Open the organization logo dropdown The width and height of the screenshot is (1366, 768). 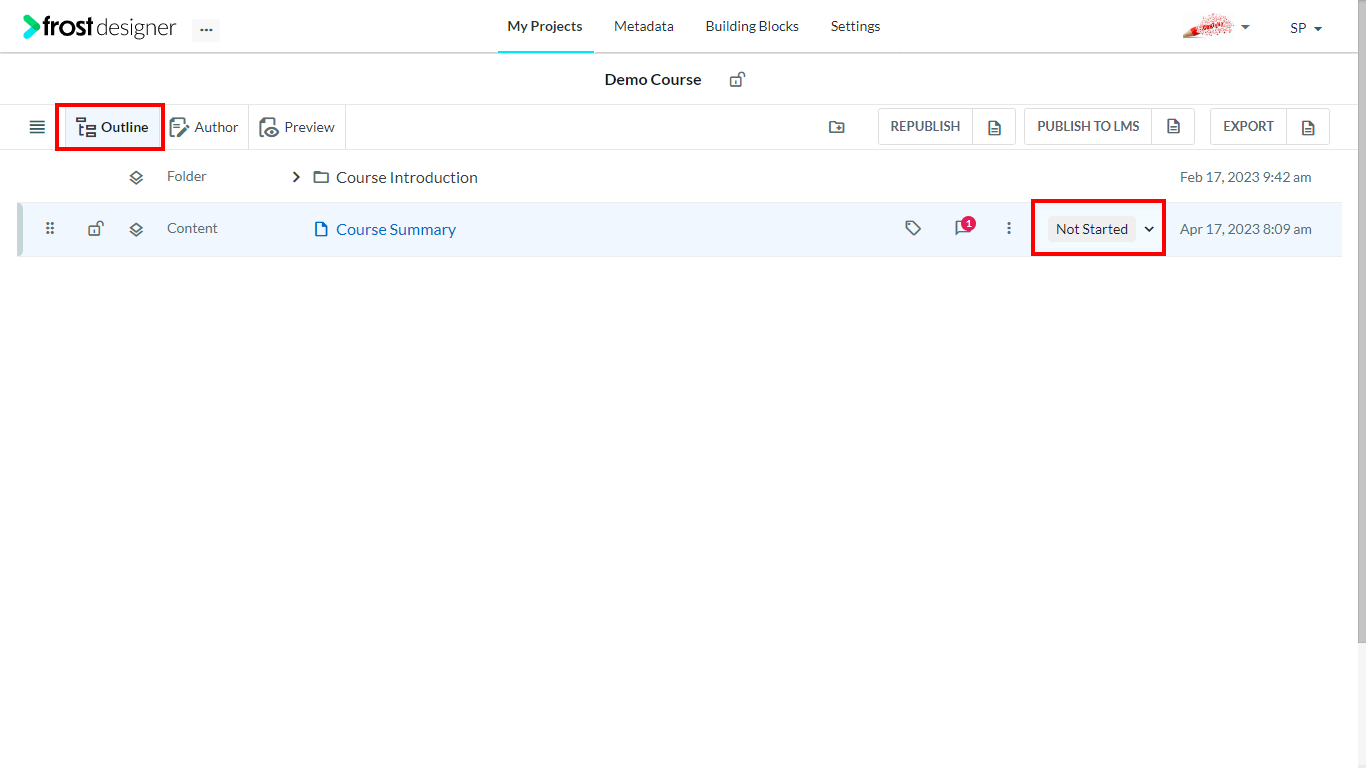click(1216, 27)
